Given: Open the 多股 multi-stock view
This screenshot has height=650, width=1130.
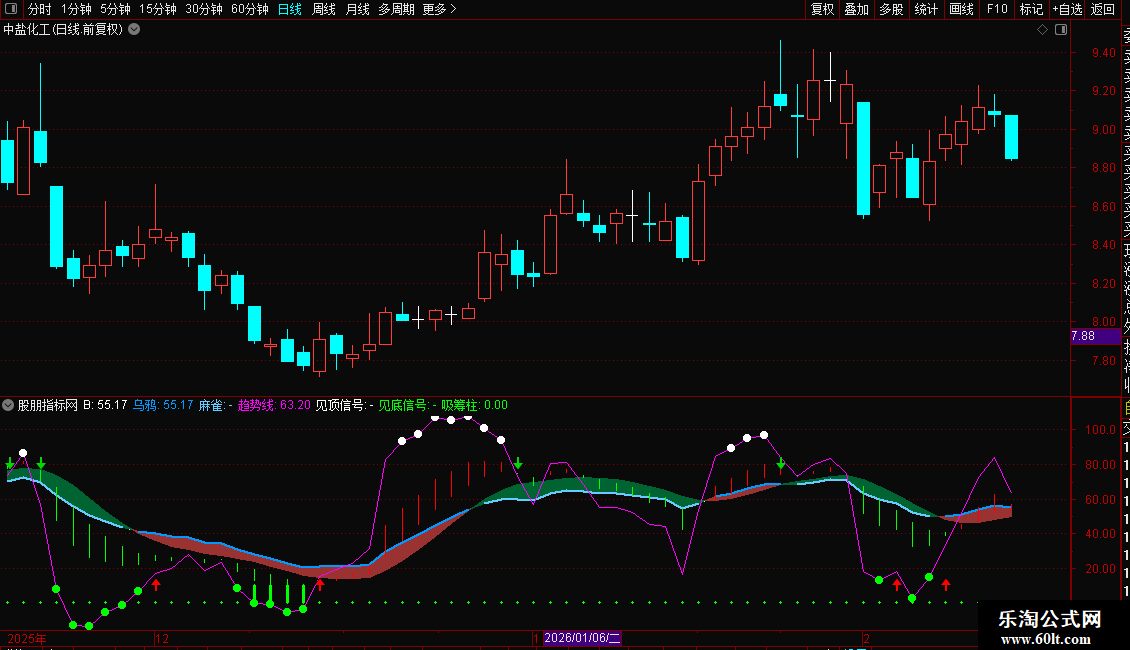Looking at the screenshot, I should pos(891,9).
